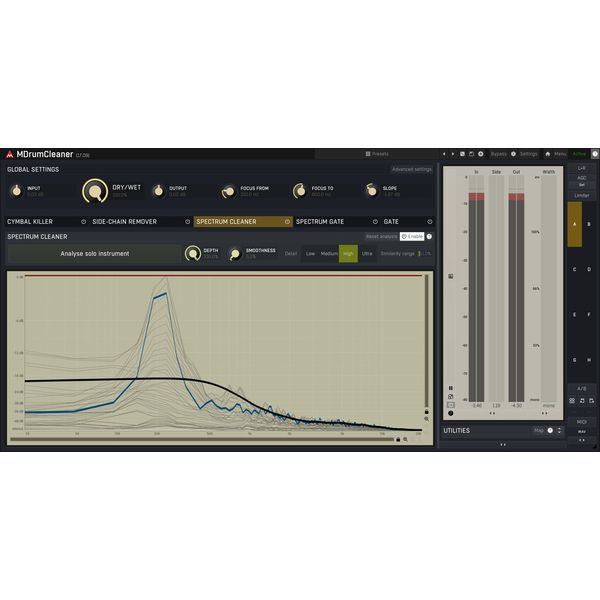Click the graph horizontal scrollbar

point(202,440)
